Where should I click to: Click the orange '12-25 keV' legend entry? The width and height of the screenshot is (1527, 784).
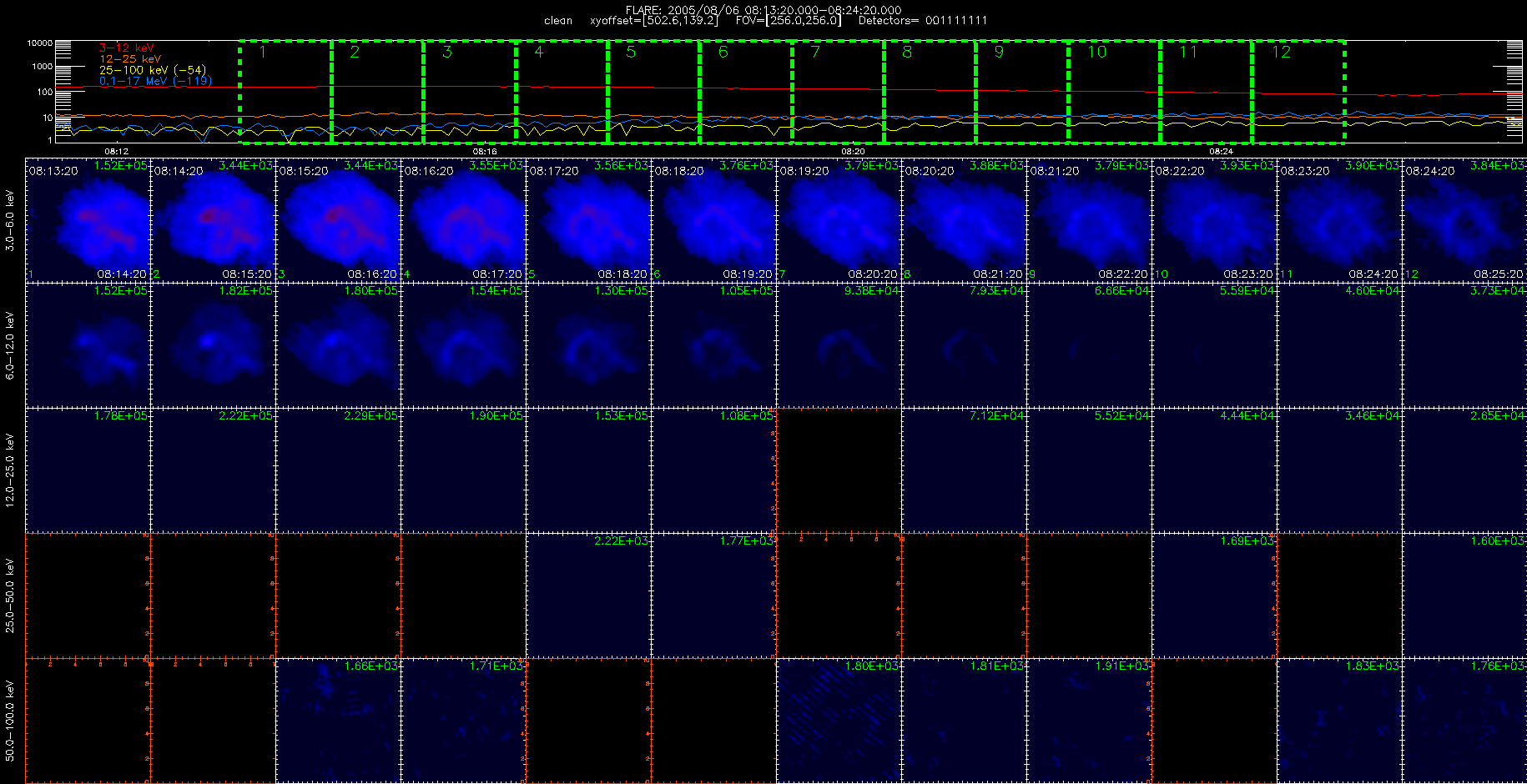[x=129, y=59]
